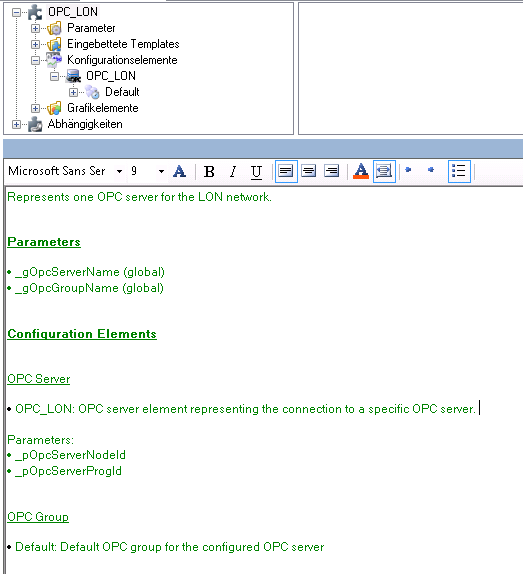Screen dimensions: 523x574
Task: Select Eingebettete Templates in the tree
Action: point(123,44)
